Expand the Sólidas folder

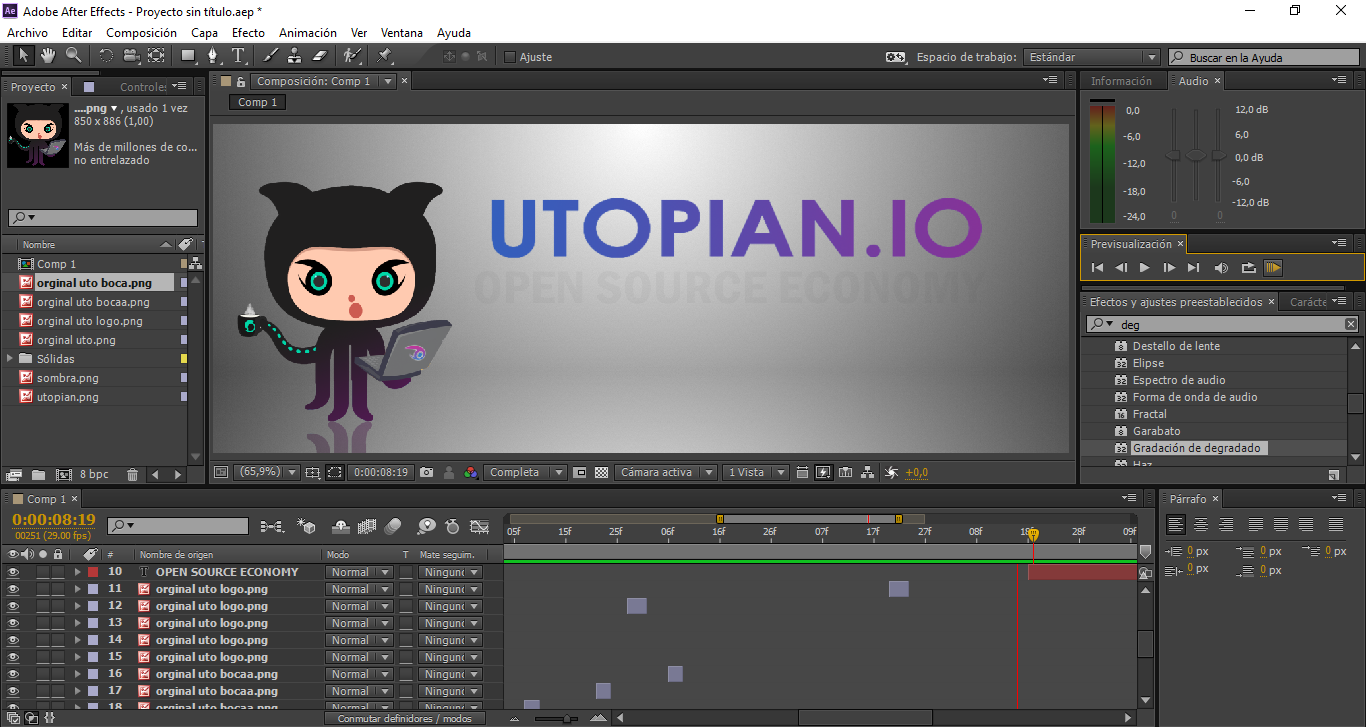10,359
